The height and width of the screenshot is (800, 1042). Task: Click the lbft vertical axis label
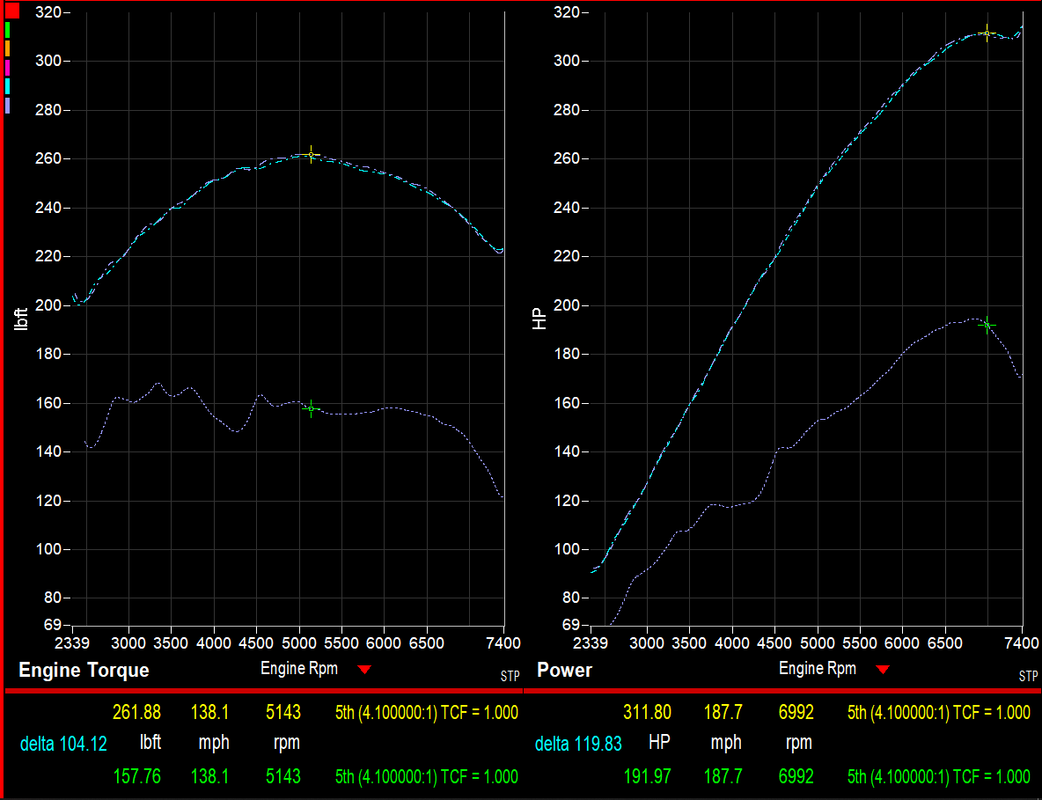click(x=22, y=319)
